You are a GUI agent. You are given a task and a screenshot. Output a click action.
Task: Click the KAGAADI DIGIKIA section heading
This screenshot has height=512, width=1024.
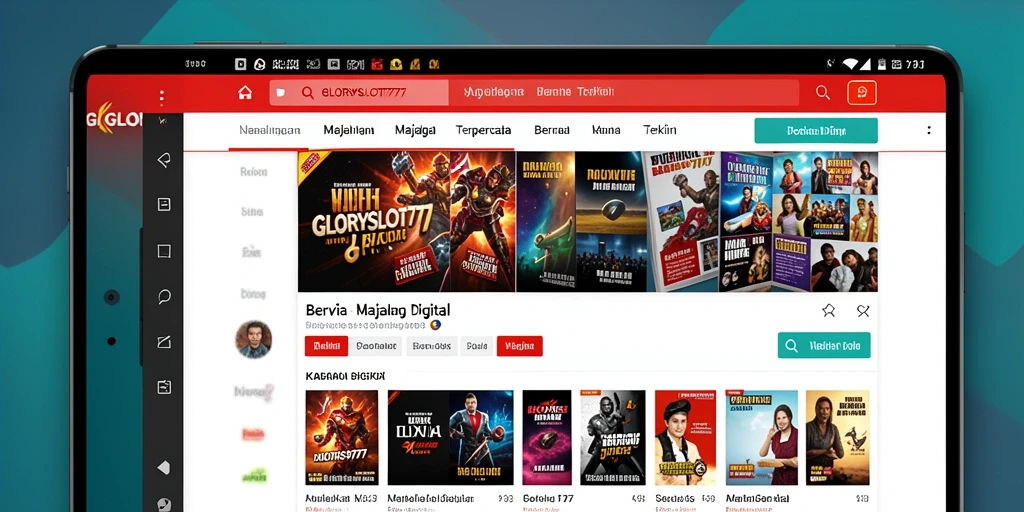point(345,376)
